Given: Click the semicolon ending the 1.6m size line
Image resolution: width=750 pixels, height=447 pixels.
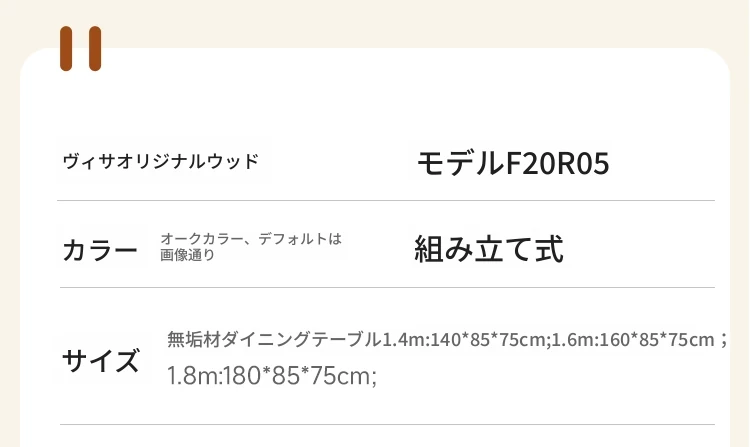Looking at the screenshot, I should click(724, 340).
